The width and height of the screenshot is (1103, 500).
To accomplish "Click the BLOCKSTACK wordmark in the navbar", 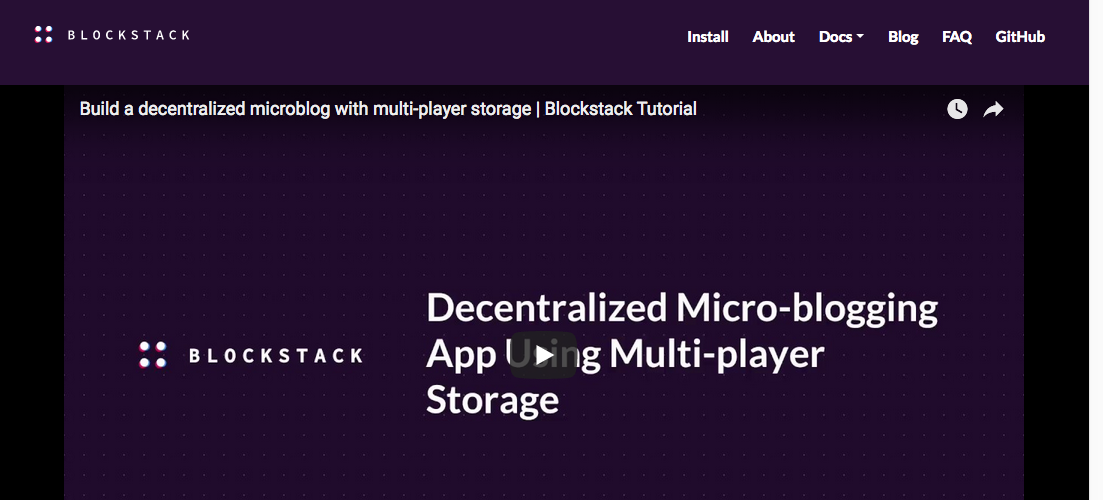I will (128, 35).
